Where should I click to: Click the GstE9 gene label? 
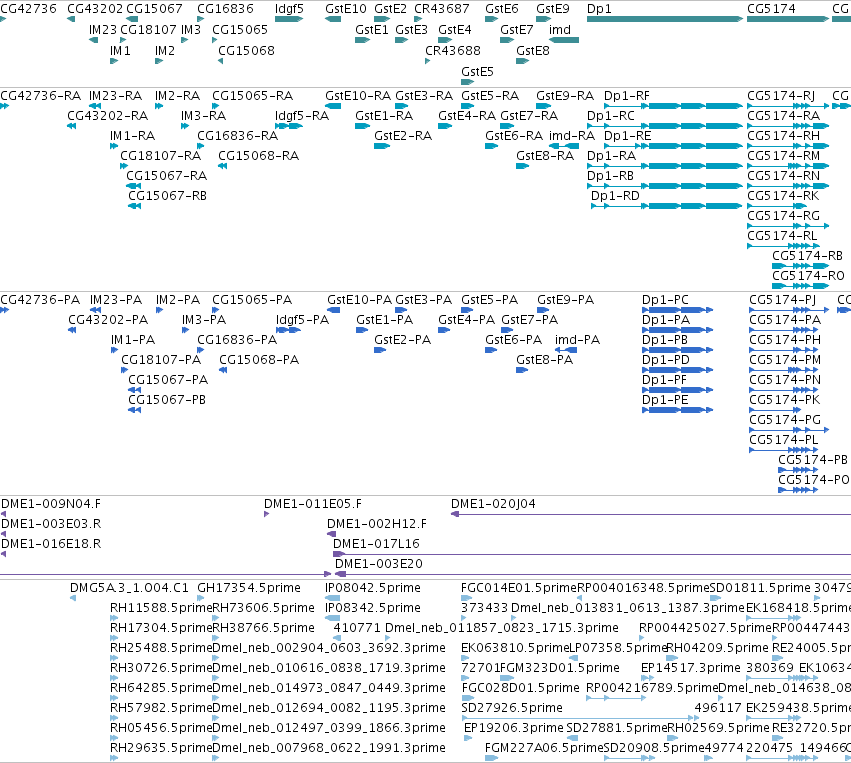click(x=552, y=9)
